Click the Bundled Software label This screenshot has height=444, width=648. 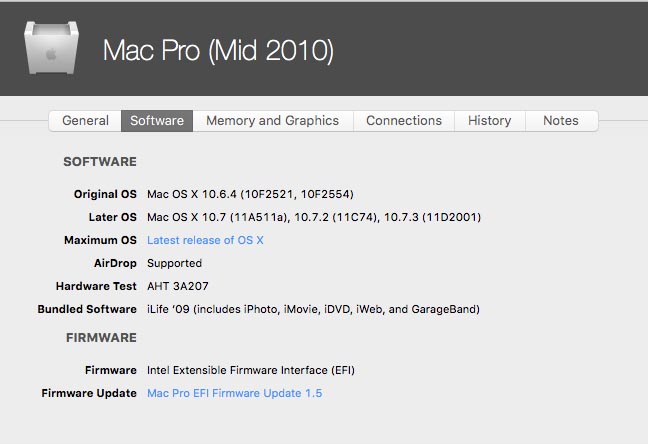click(x=87, y=309)
